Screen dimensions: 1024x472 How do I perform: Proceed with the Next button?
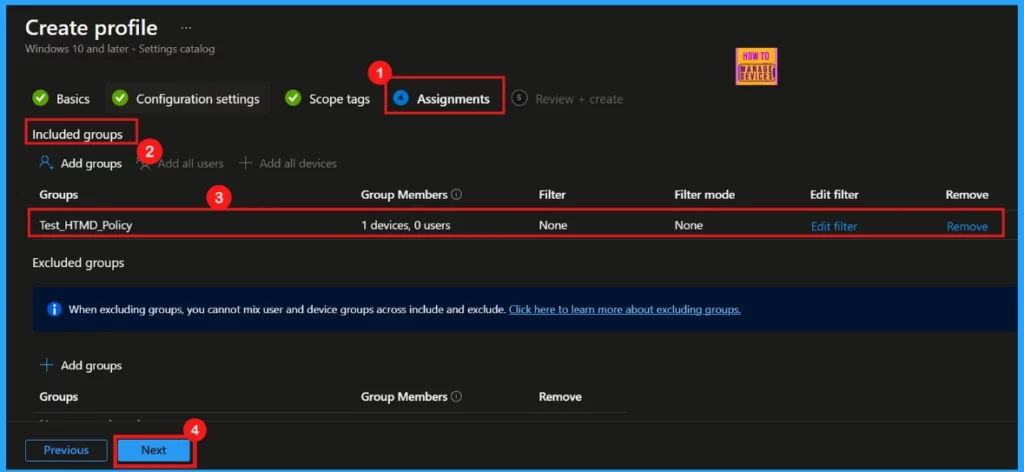point(154,450)
